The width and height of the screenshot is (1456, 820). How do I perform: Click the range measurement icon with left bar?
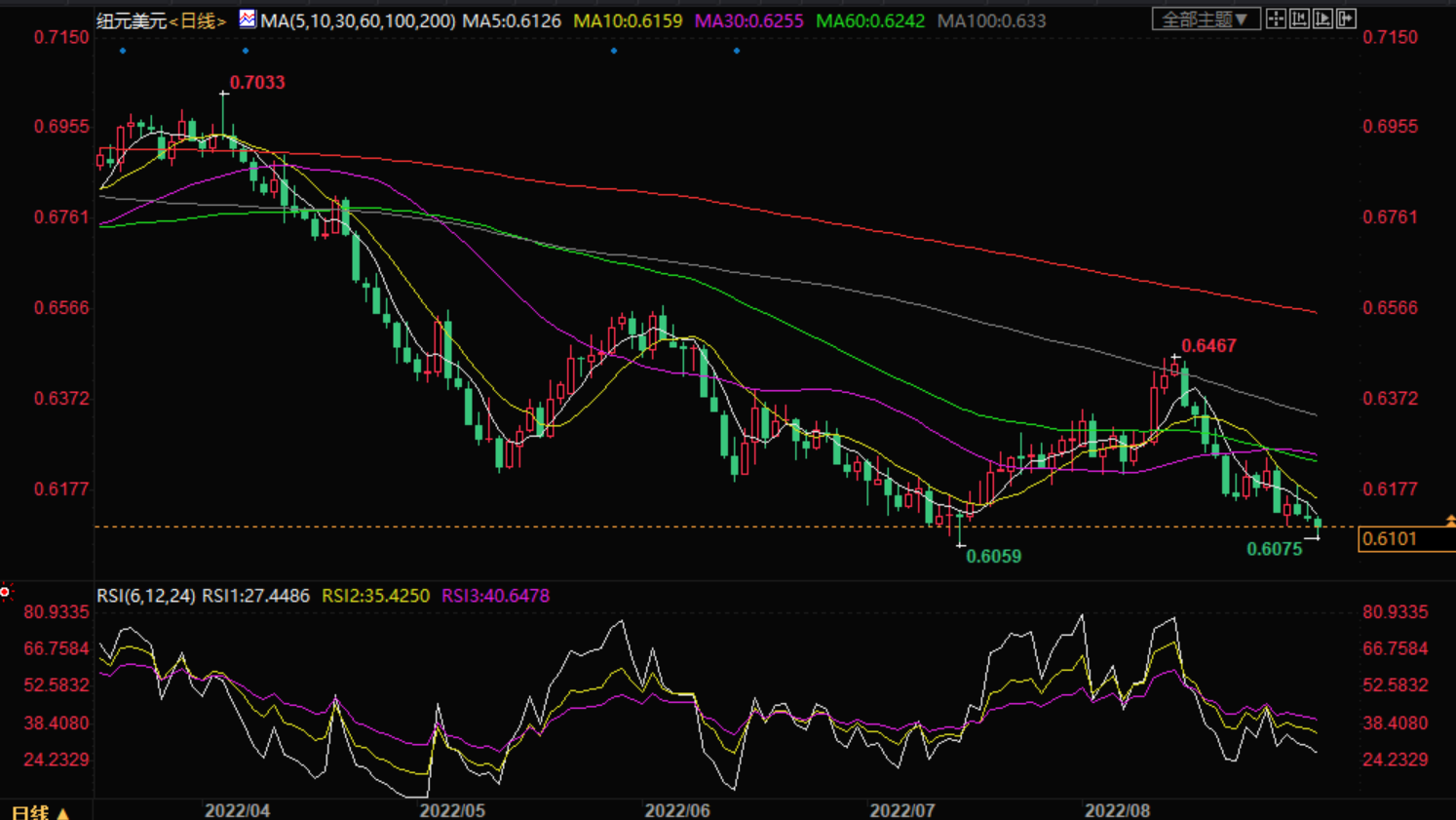point(1299,20)
